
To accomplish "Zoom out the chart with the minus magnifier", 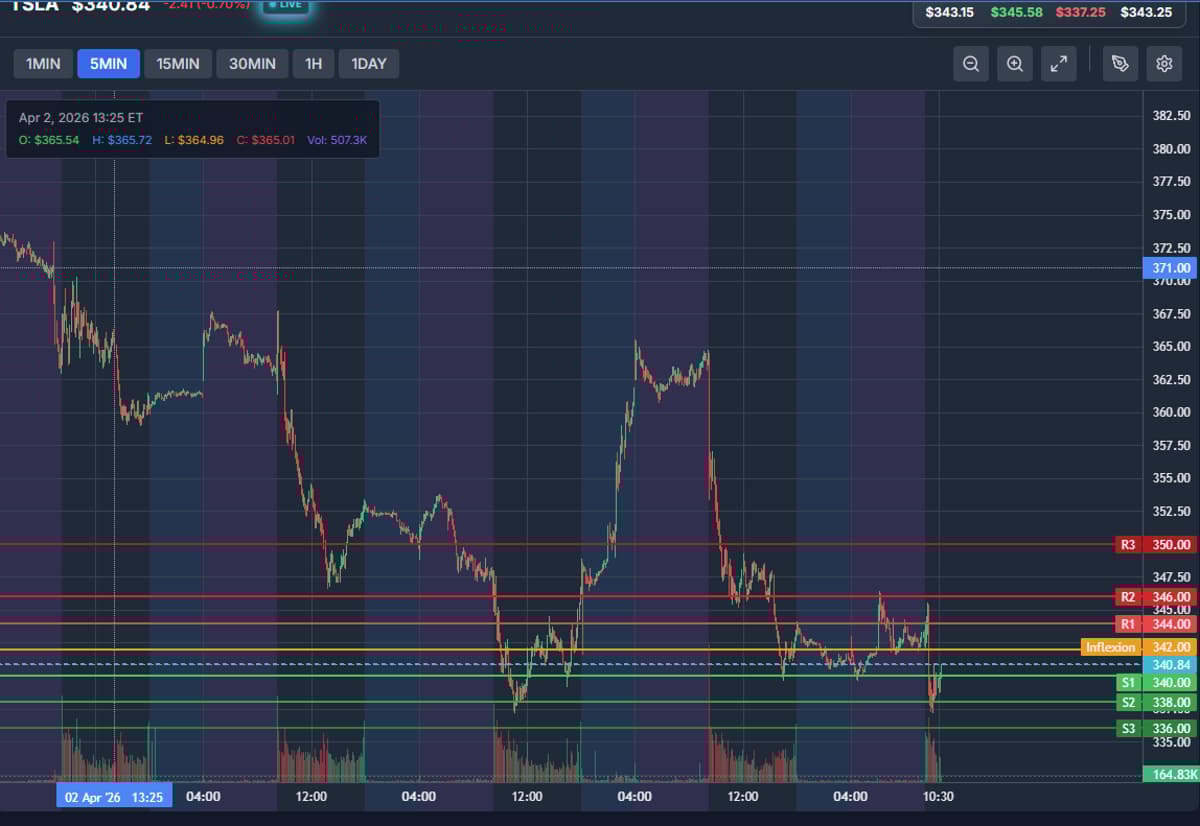I will tap(970, 64).
